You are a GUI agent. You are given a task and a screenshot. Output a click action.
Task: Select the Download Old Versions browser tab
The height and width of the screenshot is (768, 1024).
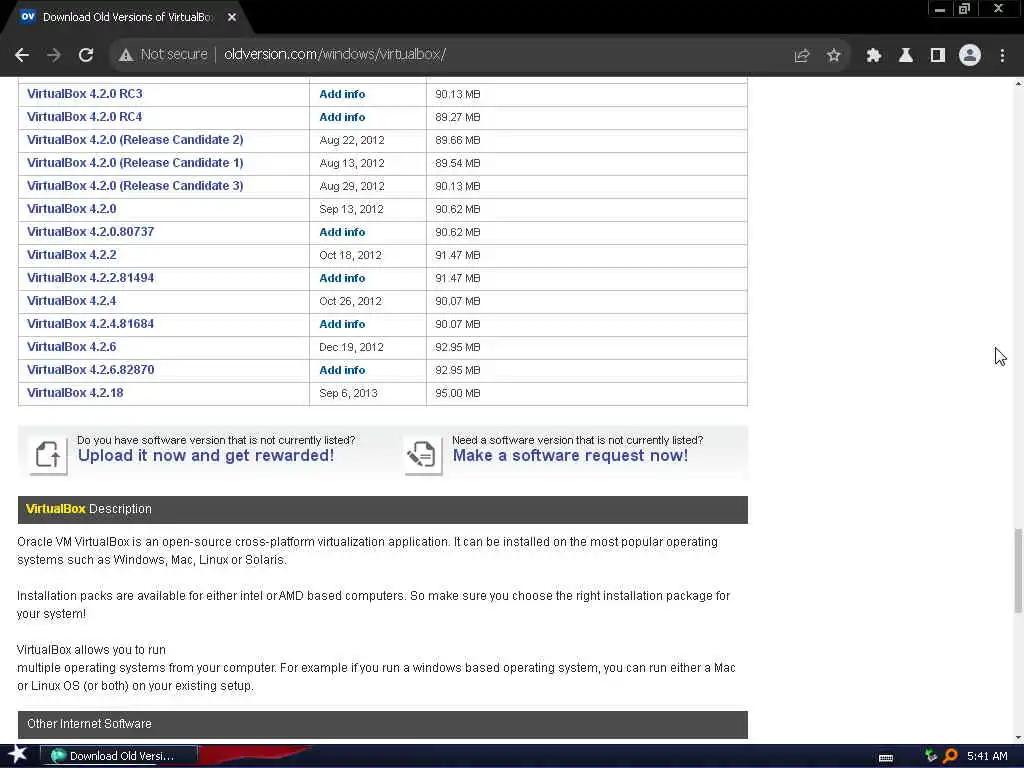point(127,17)
